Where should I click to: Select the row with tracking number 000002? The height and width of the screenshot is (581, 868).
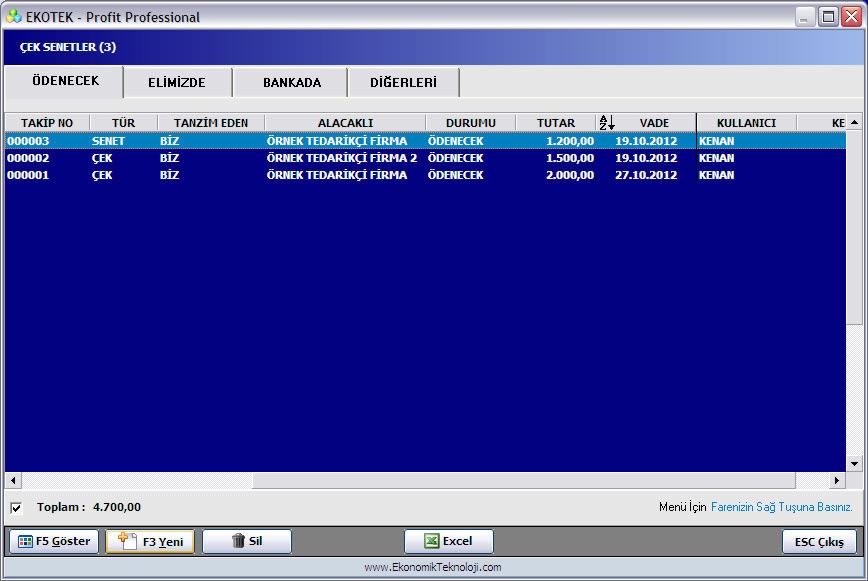tap(425, 158)
